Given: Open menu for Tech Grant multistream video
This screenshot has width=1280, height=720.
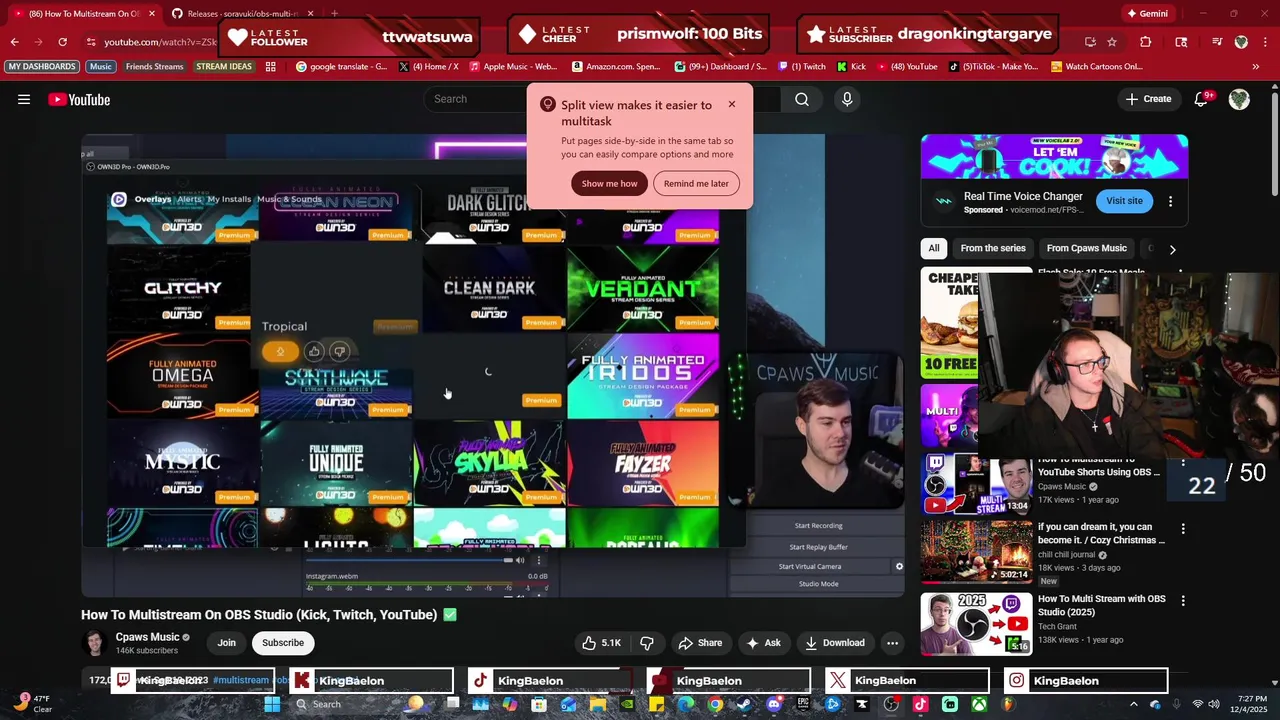Looking at the screenshot, I should point(1183,601).
